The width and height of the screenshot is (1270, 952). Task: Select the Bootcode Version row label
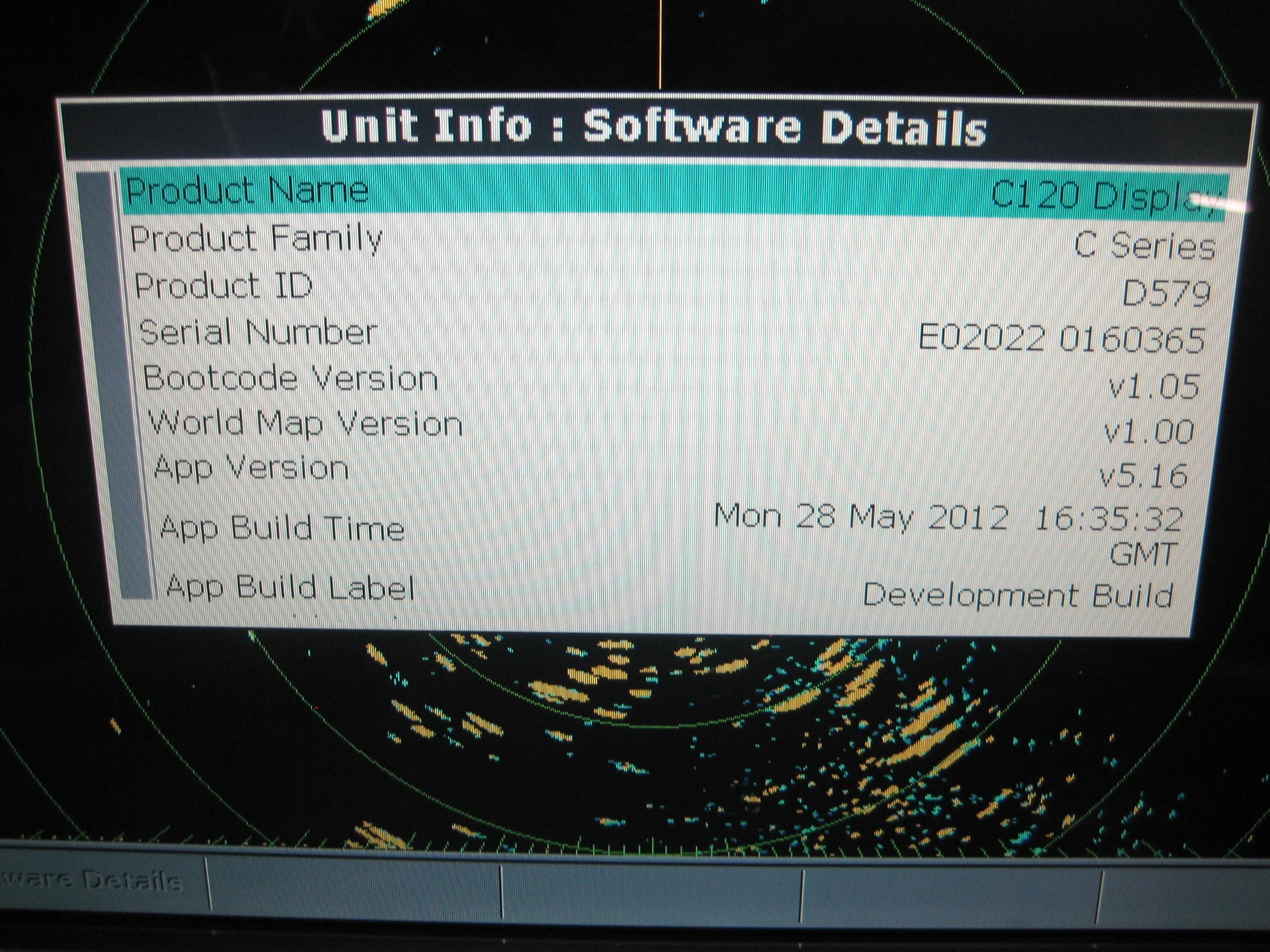pos(290,378)
